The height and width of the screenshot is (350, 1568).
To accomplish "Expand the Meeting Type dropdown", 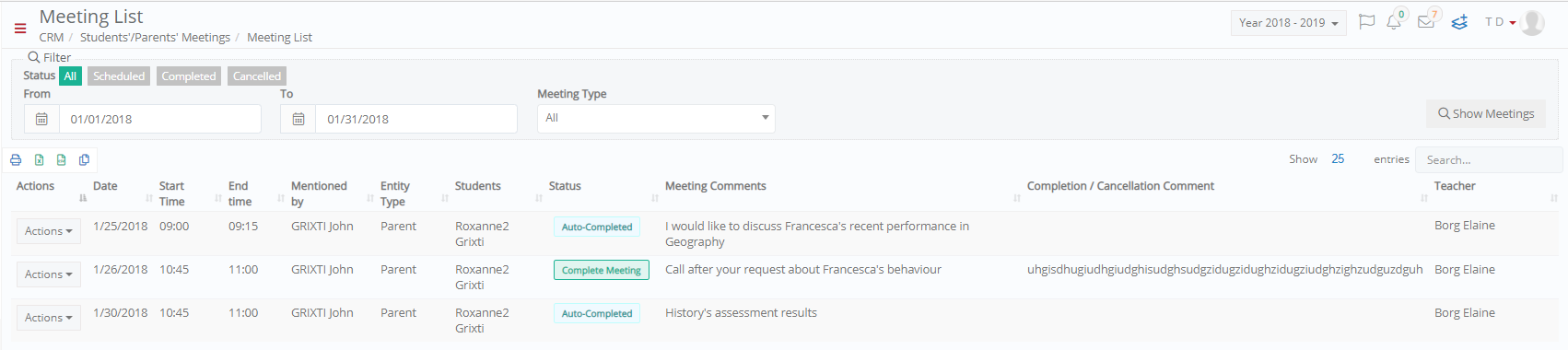I will (x=656, y=118).
